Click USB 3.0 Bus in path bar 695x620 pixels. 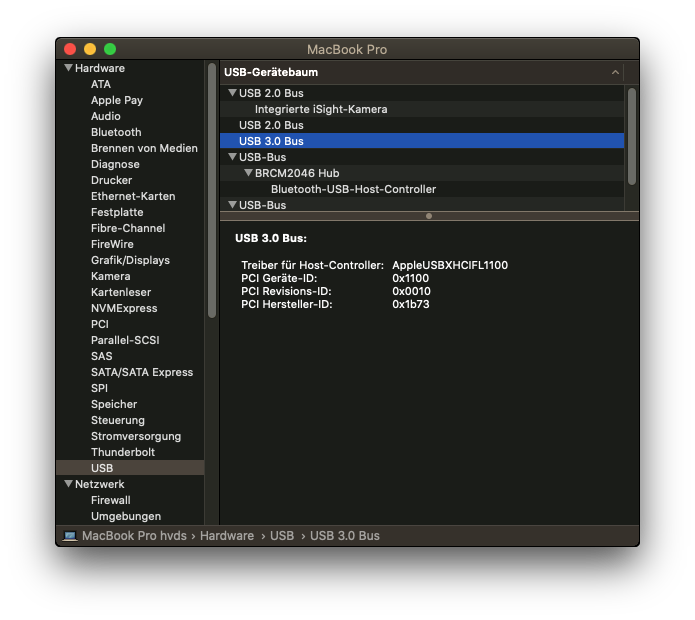click(345, 536)
